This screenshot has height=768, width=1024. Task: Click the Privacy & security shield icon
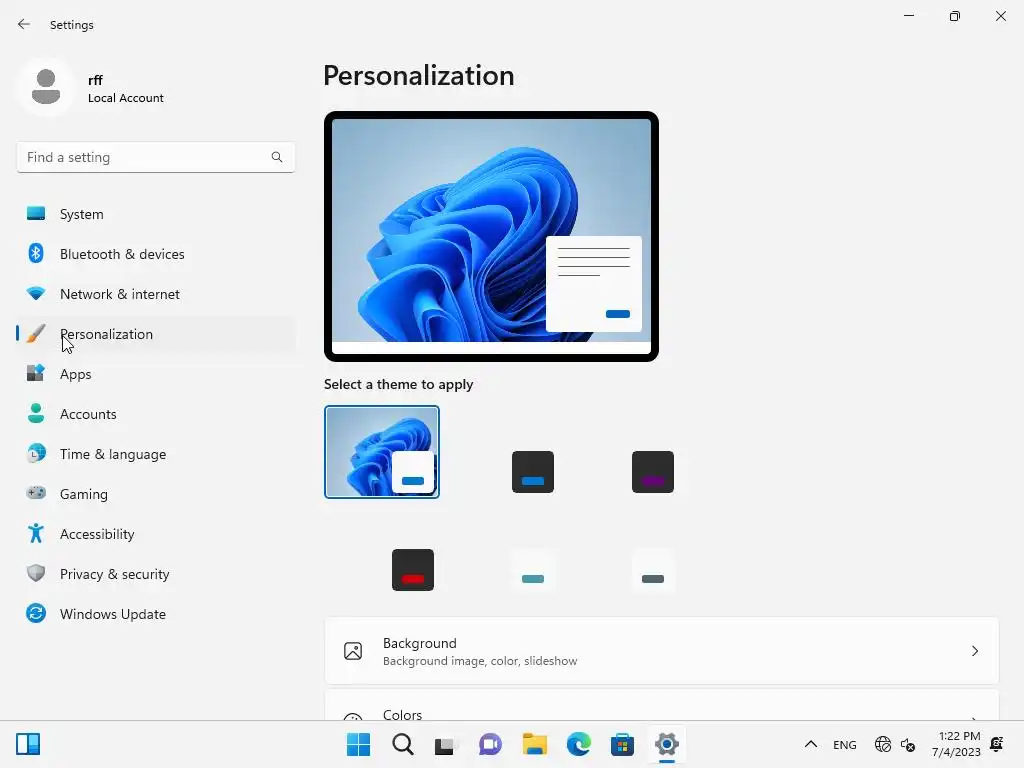tap(36, 573)
